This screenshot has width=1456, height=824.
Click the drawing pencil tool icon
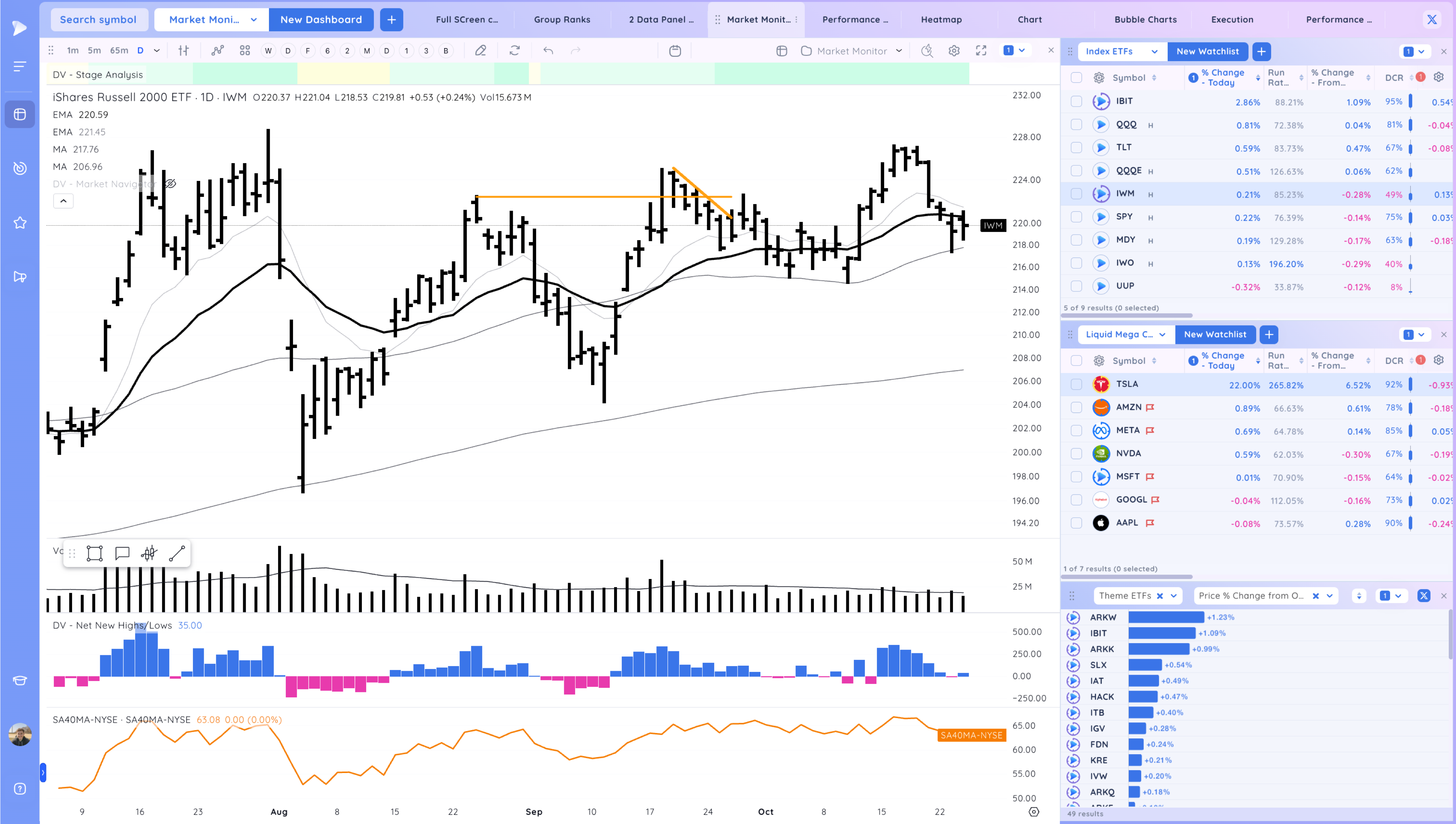click(x=480, y=51)
